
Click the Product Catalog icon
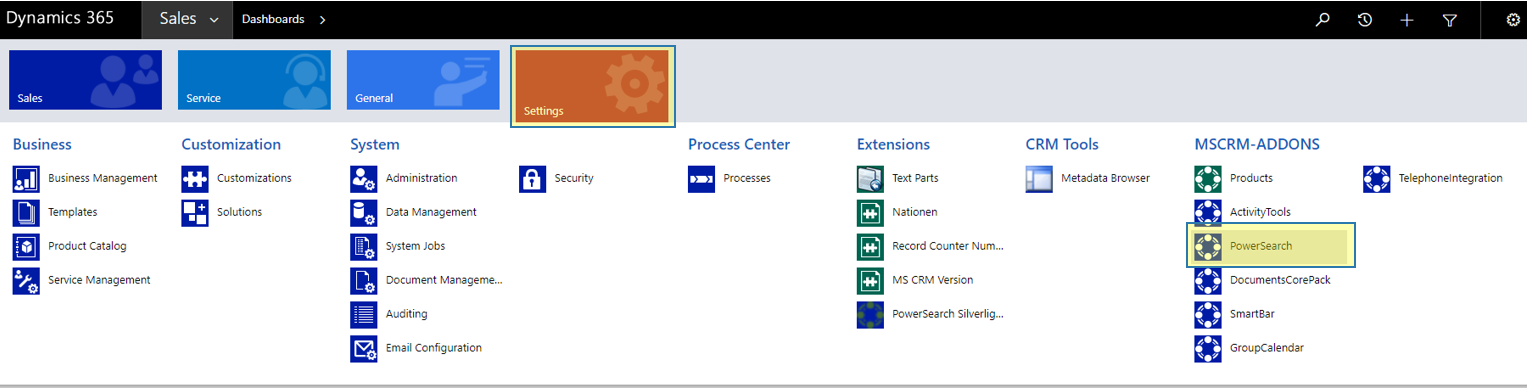tap(26, 247)
